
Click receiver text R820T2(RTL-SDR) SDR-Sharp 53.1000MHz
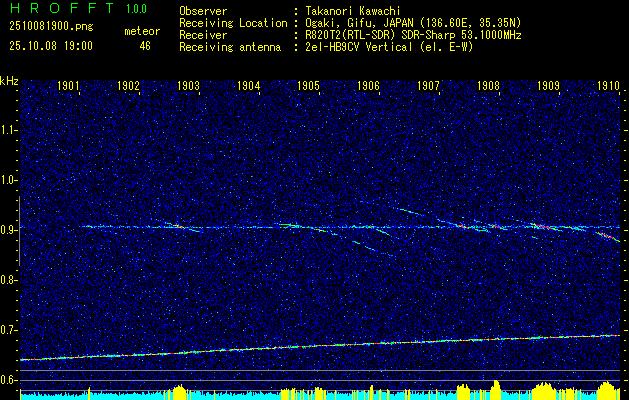point(413,35)
